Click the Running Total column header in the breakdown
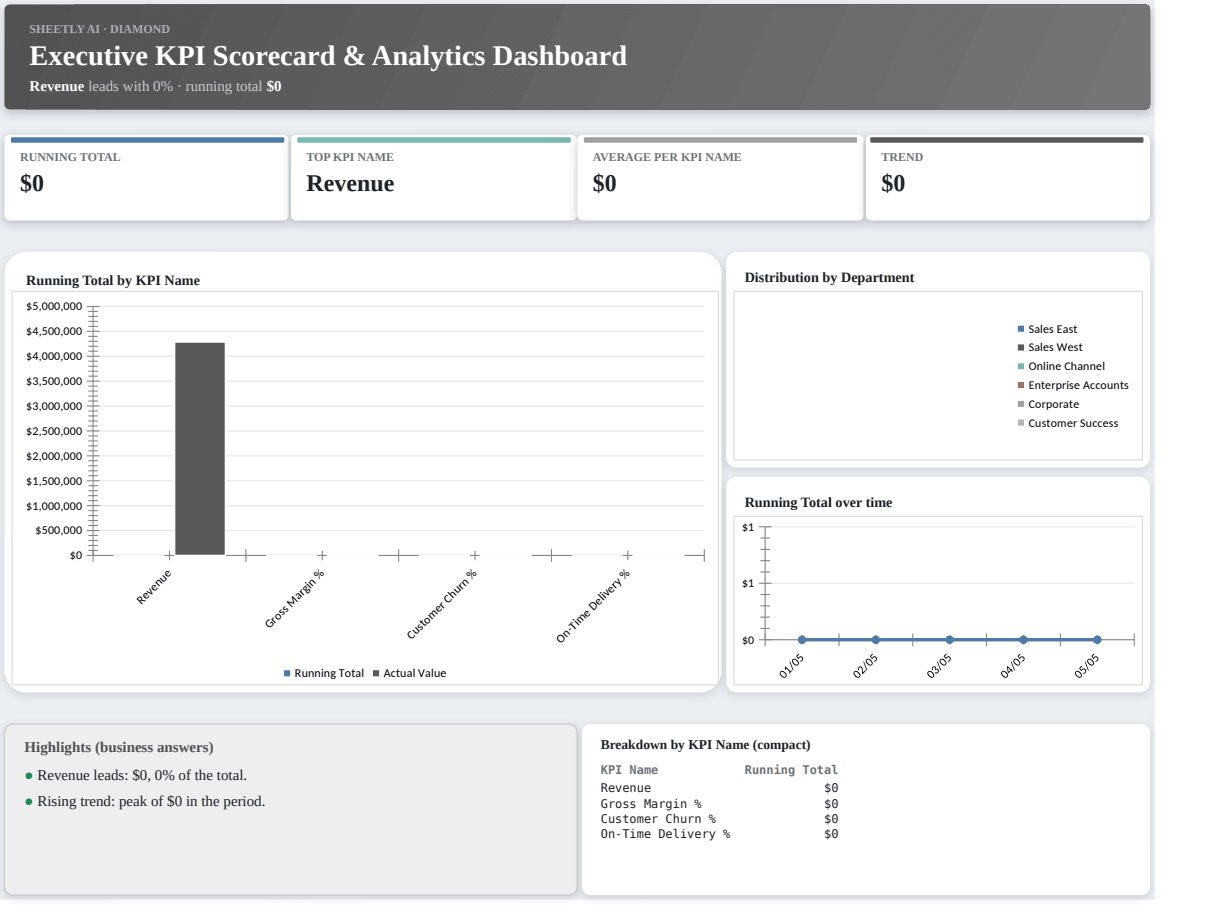This screenshot has width=1227, height=922. pyautogui.click(x=791, y=770)
